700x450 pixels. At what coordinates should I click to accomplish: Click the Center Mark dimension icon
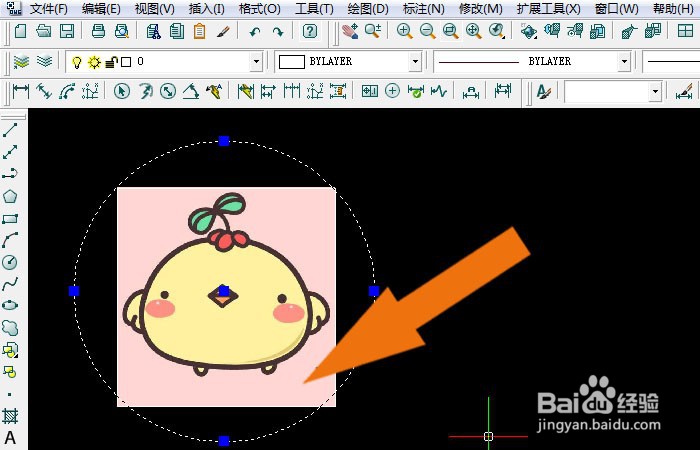click(392, 92)
